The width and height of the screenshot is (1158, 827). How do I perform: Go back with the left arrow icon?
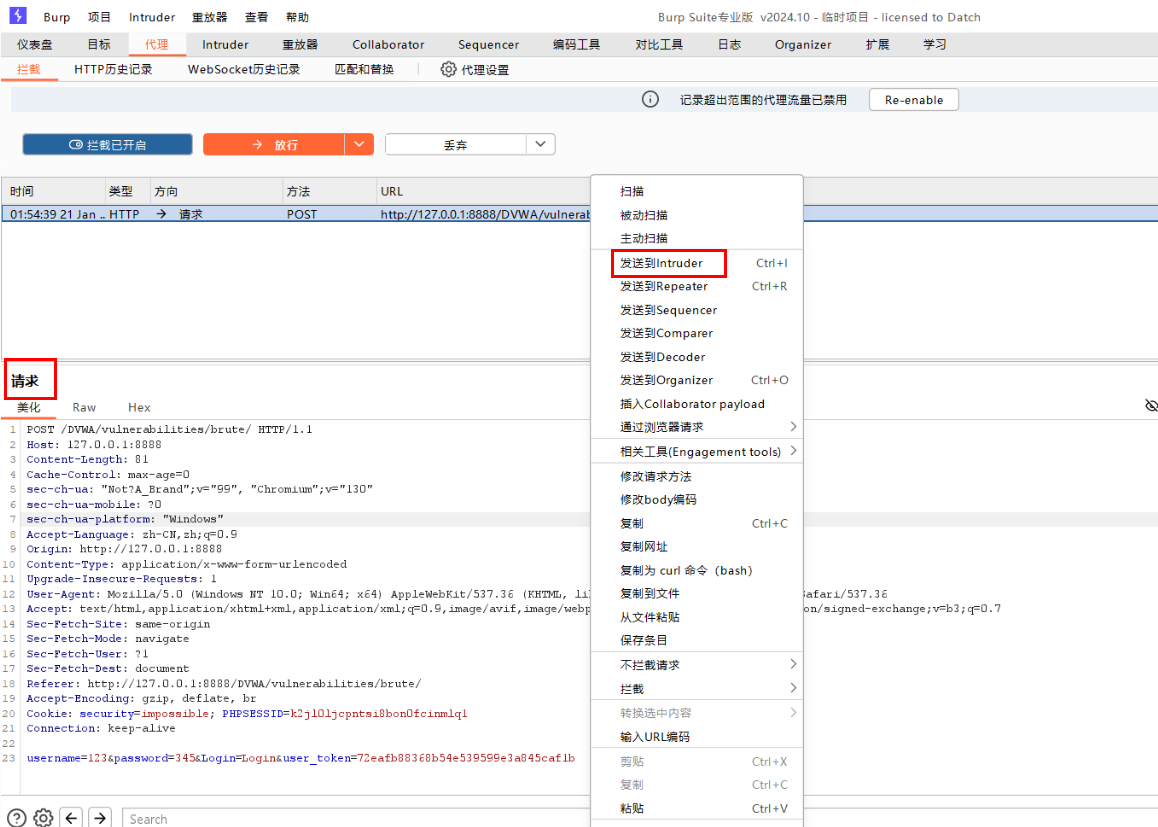tap(71, 818)
